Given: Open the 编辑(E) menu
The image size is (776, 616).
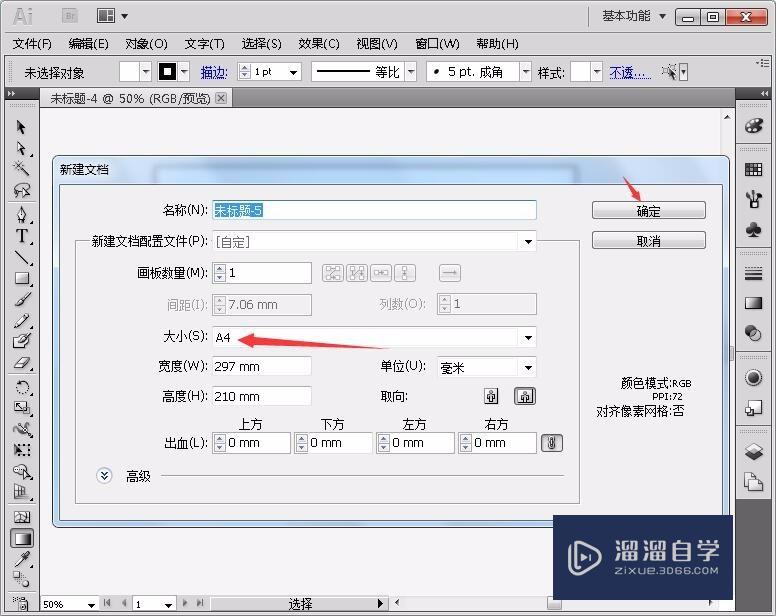Looking at the screenshot, I should tap(89, 44).
